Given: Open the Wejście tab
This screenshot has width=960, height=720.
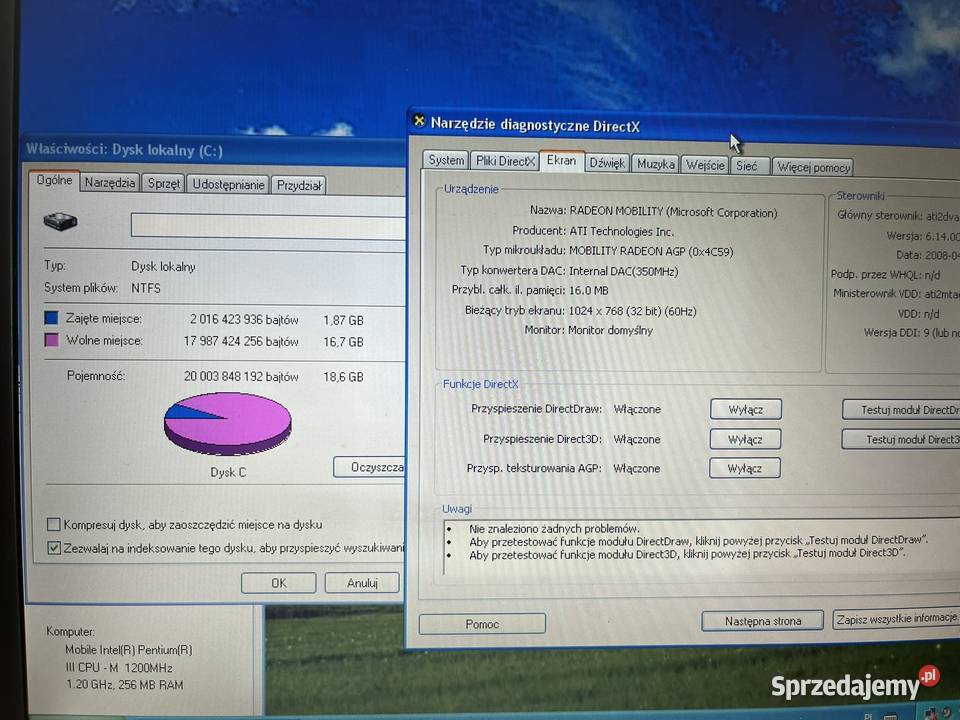Looking at the screenshot, I should pyautogui.click(x=705, y=165).
